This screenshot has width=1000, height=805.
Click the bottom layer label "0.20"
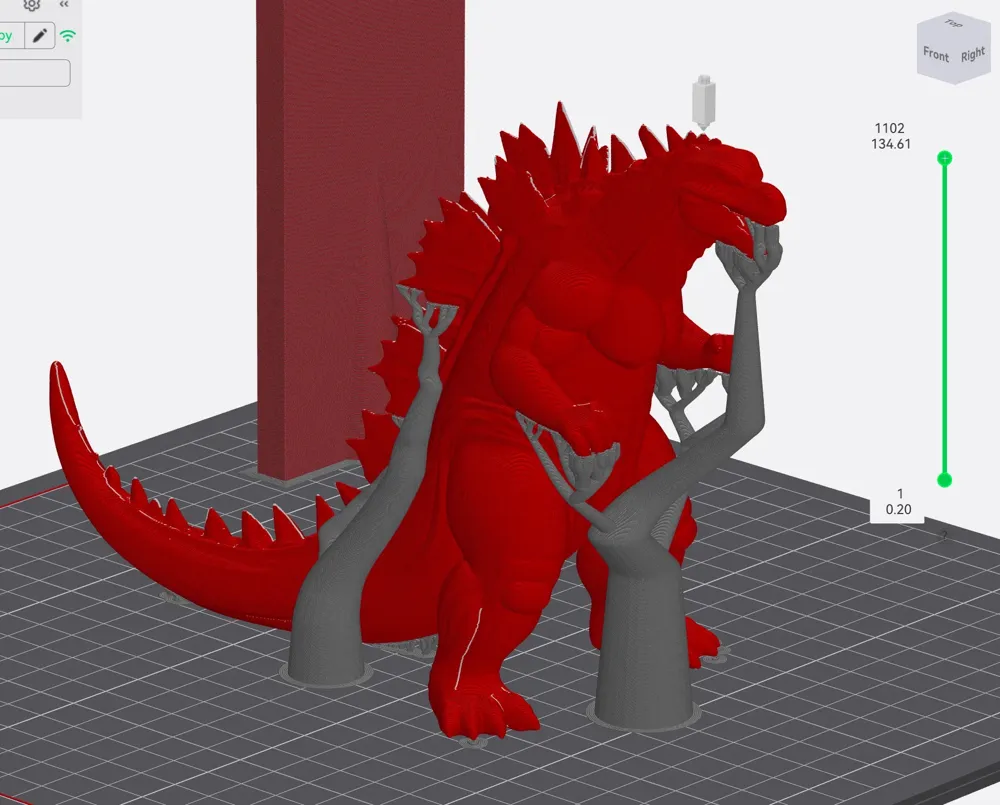tap(898, 509)
